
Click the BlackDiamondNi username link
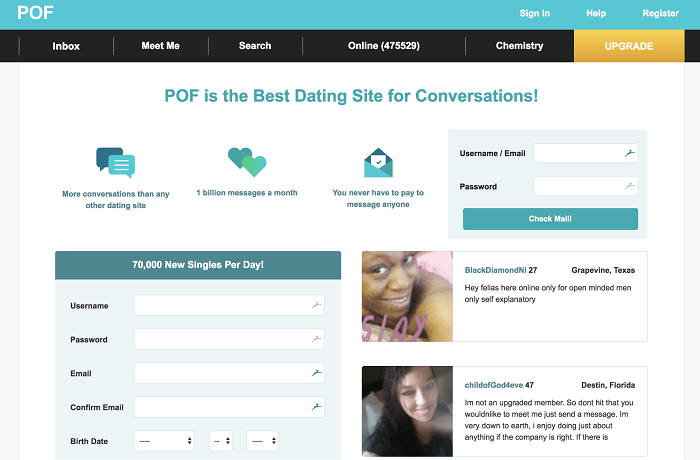[496, 270]
